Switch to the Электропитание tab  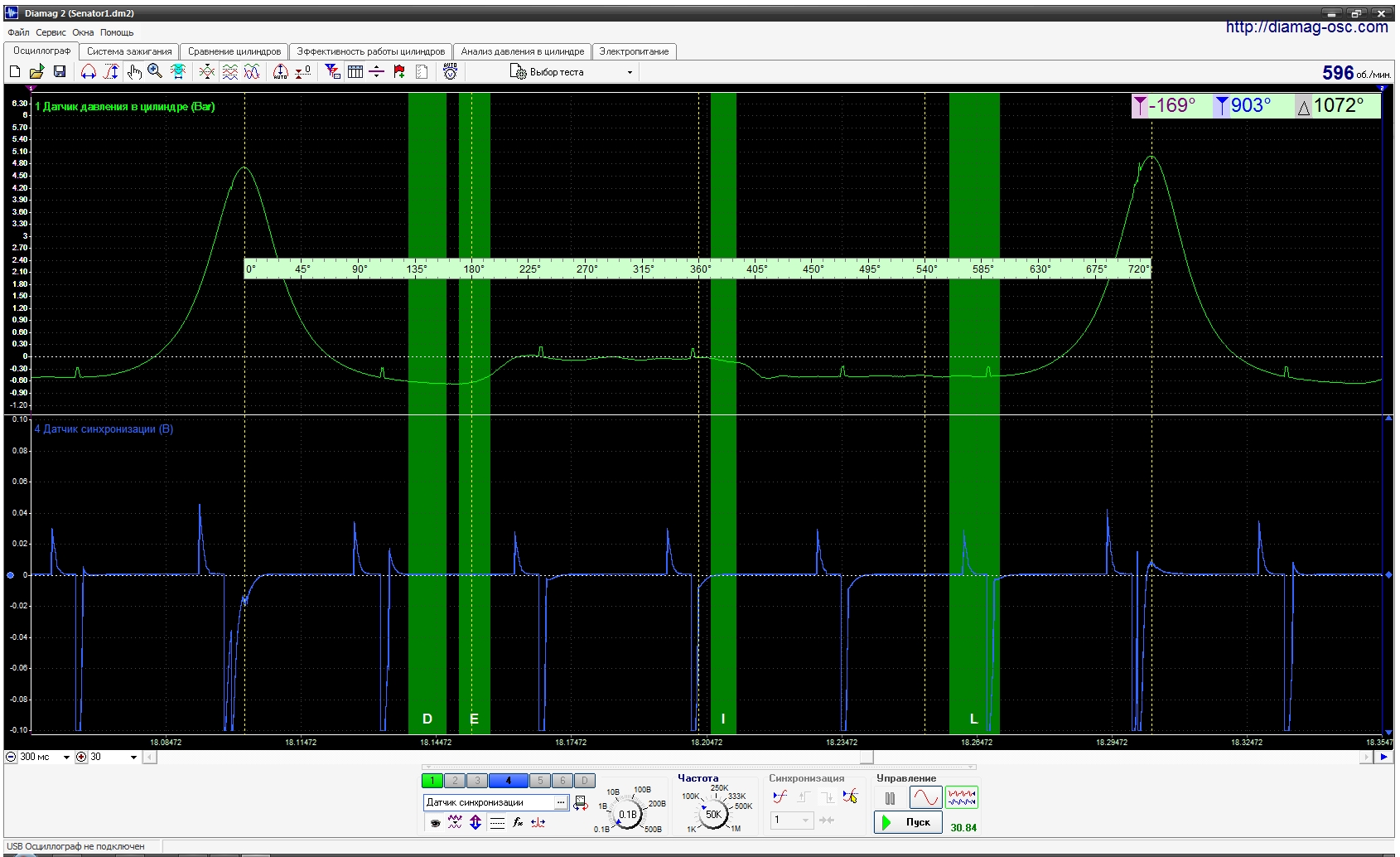tap(634, 51)
